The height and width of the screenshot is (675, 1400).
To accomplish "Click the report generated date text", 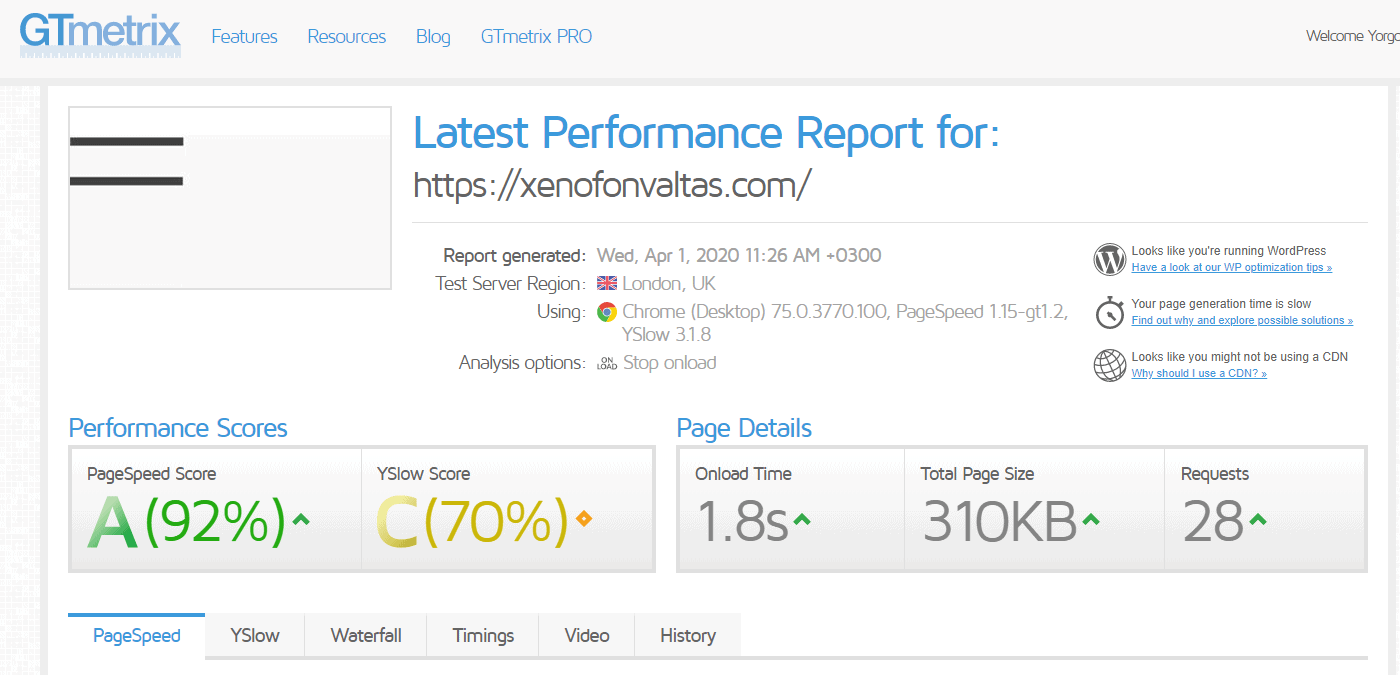I will click(739, 255).
